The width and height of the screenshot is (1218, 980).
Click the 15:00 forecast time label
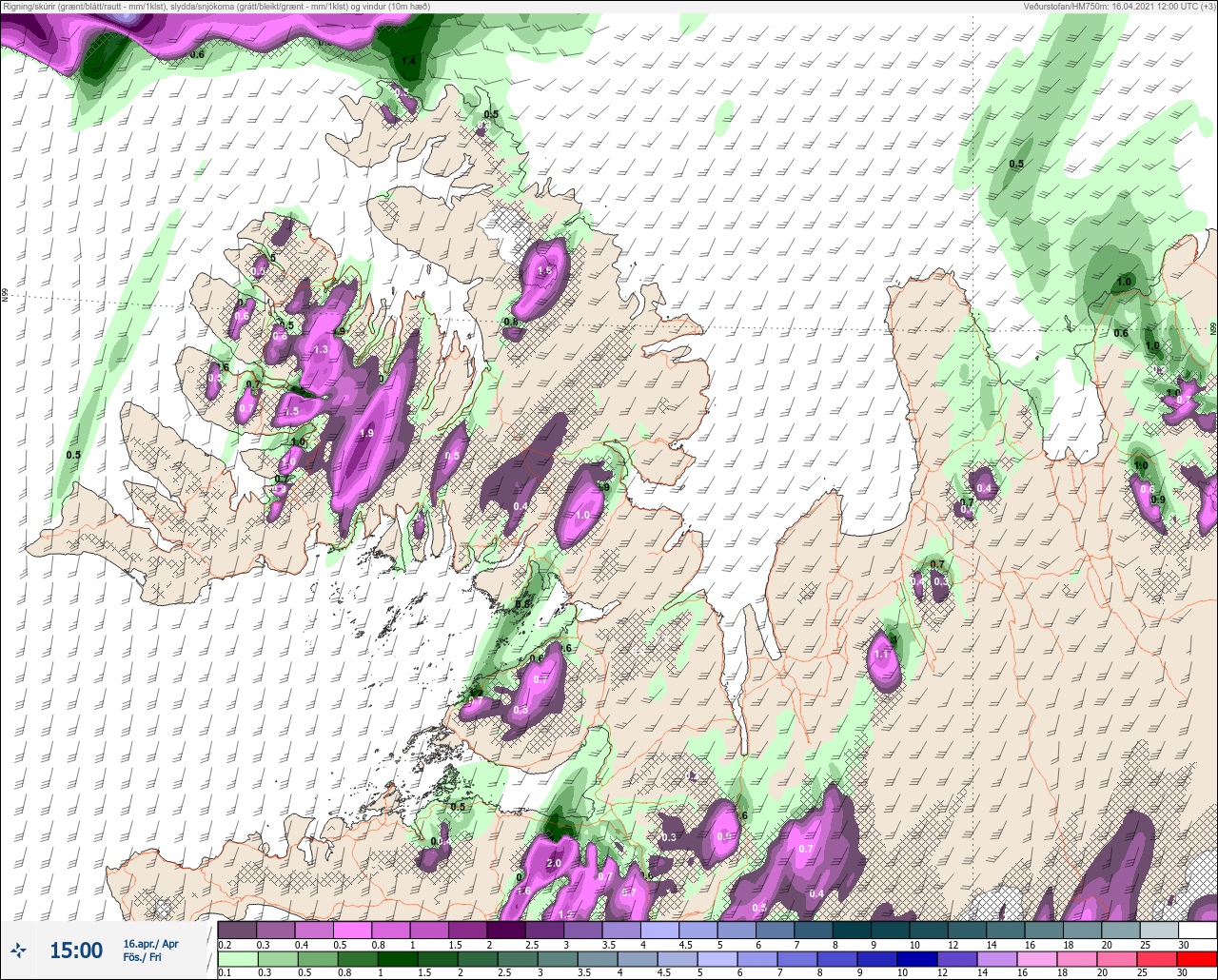point(76,950)
